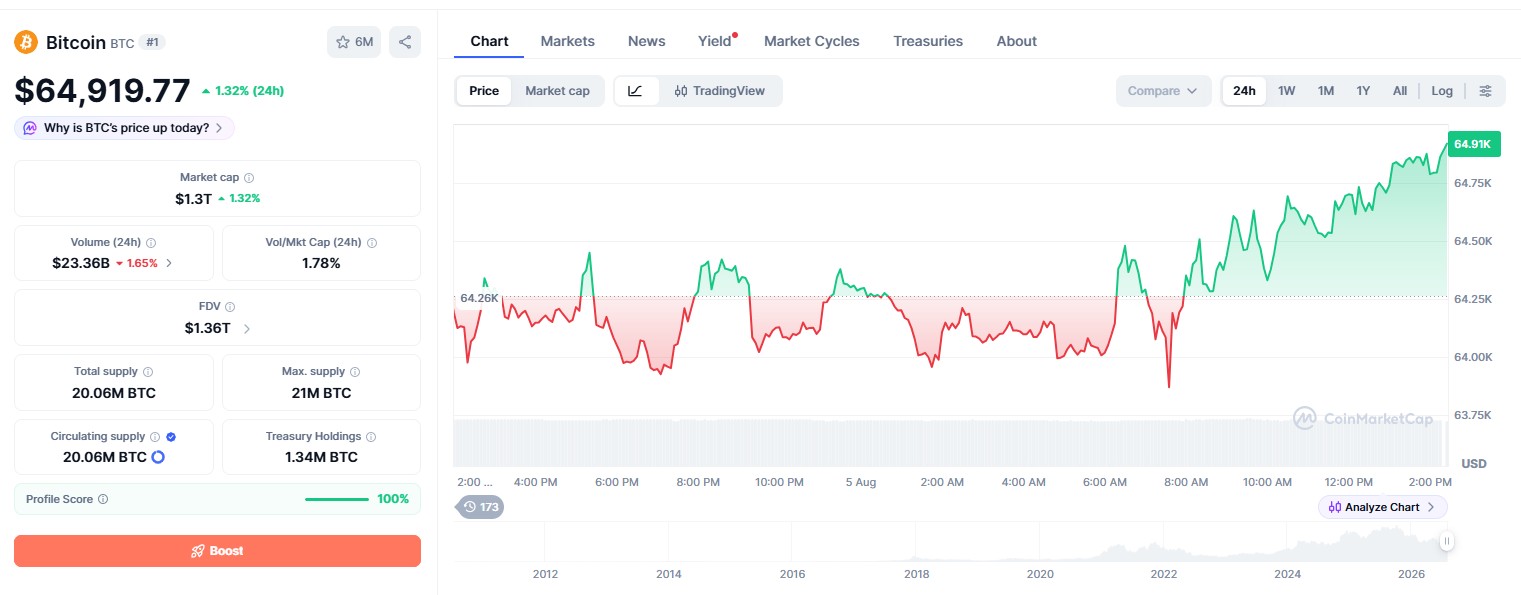Viewport: 1521px width, 595px height.
Task: Click the share icon next to watchlist
Action: pyautogui.click(x=405, y=42)
